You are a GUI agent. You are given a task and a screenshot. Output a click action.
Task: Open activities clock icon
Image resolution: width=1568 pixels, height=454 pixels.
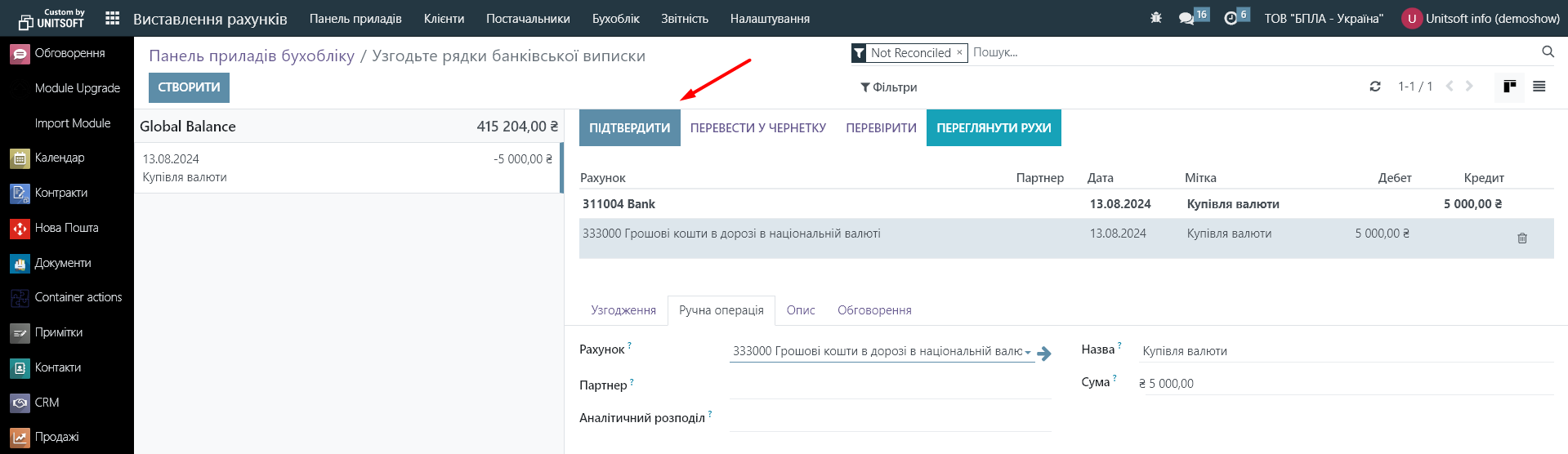click(x=1231, y=18)
